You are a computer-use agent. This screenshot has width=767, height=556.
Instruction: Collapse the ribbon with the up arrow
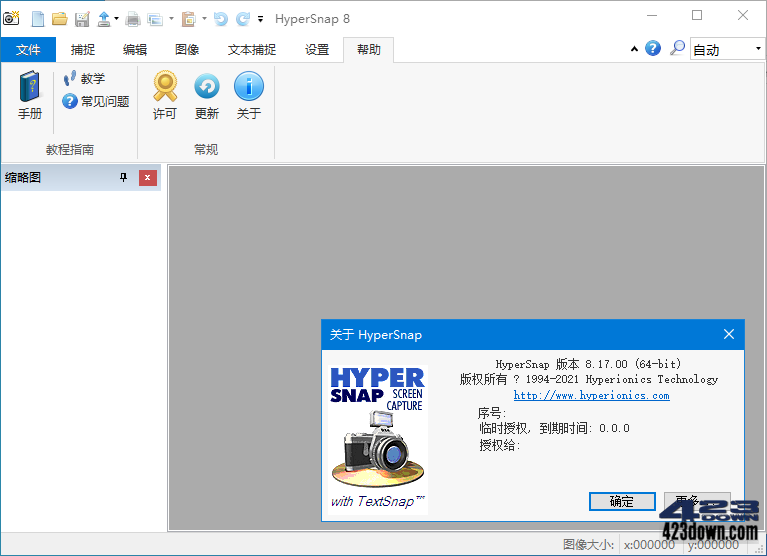[x=634, y=49]
